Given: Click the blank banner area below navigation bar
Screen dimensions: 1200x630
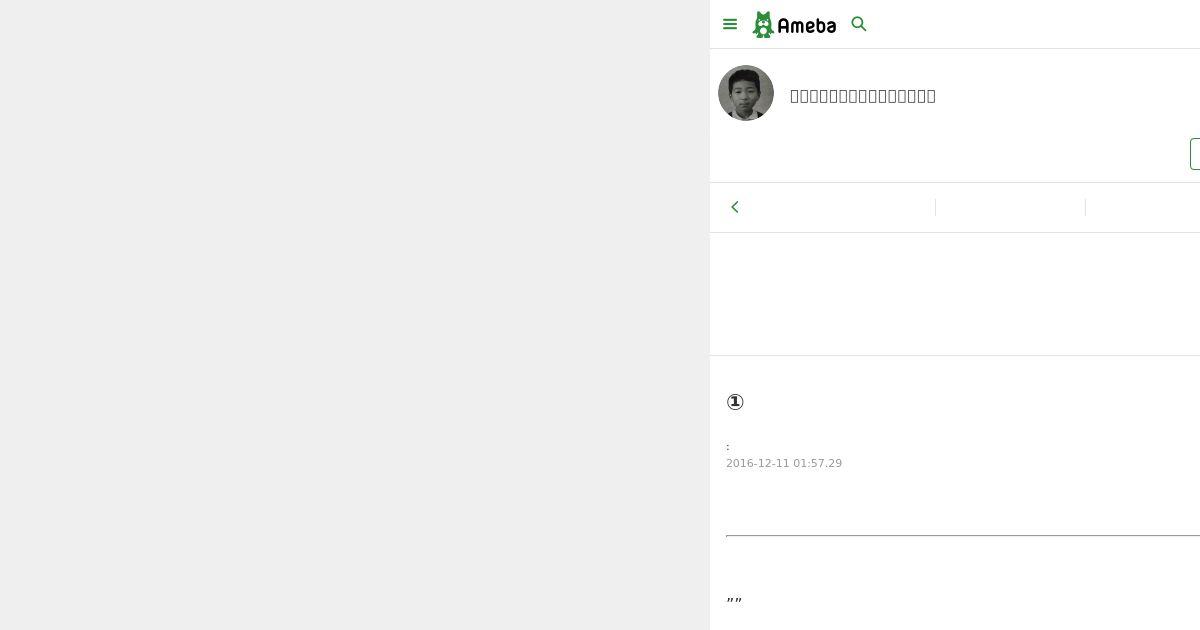Looking at the screenshot, I should 955,294.
